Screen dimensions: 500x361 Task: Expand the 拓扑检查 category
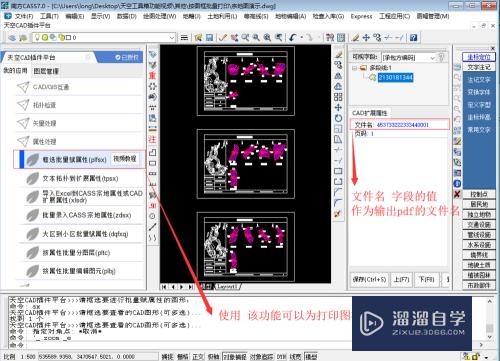[80, 105]
